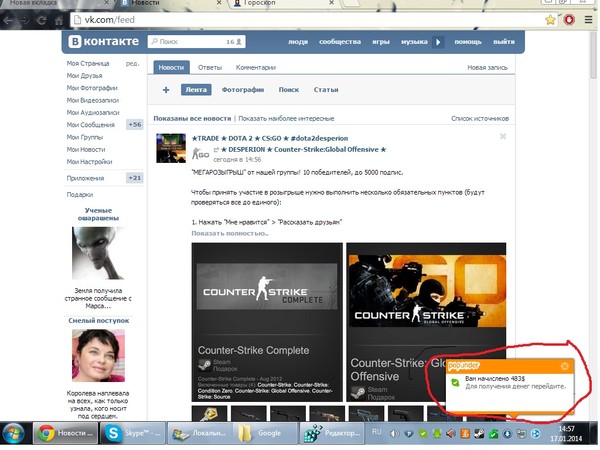The width and height of the screenshot is (600, 450).
Task: Click Показать наиболее интересные
Action: pos(286,119)
